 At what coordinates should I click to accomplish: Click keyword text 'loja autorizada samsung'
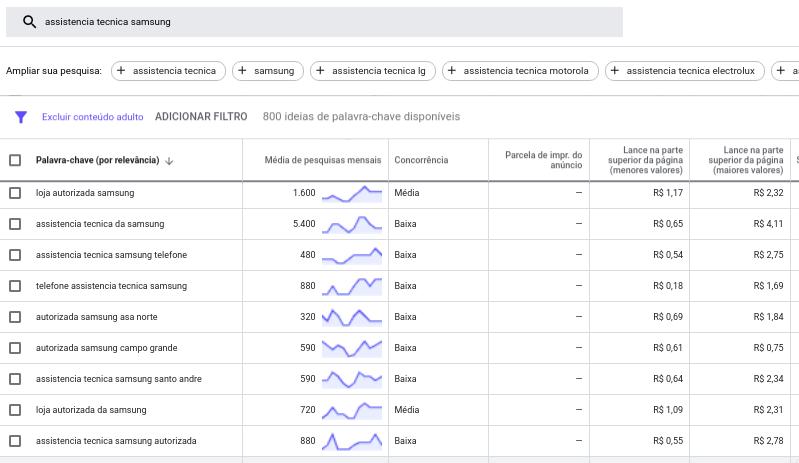pyautogui.click(x=85, y=193)
